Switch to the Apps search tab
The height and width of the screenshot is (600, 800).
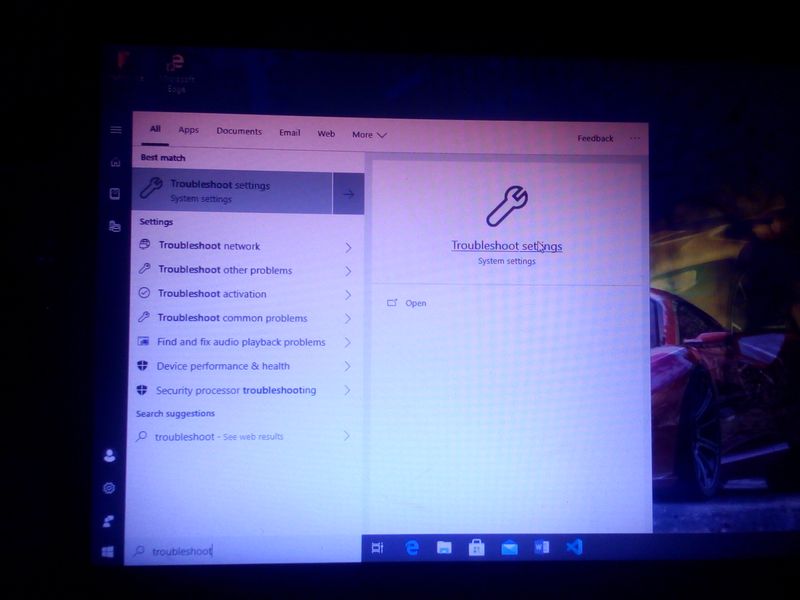[x=188, y=131]
